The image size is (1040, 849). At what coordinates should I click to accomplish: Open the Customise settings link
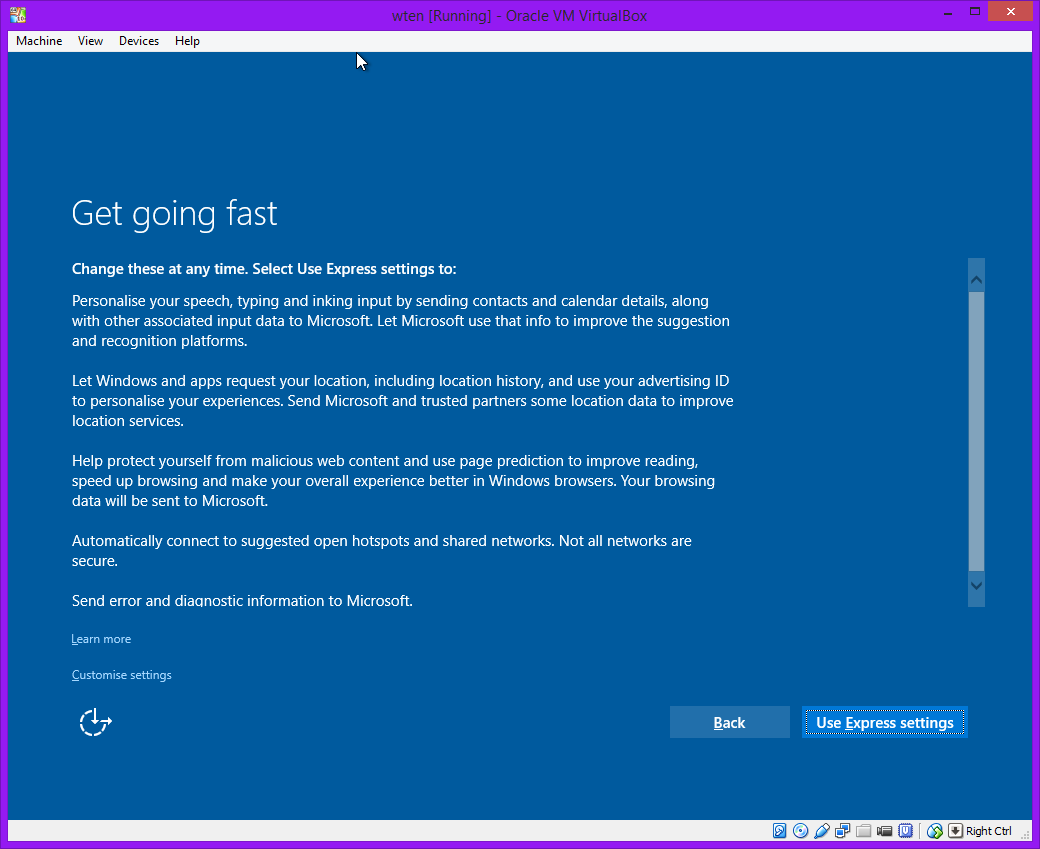coord(121,675)
